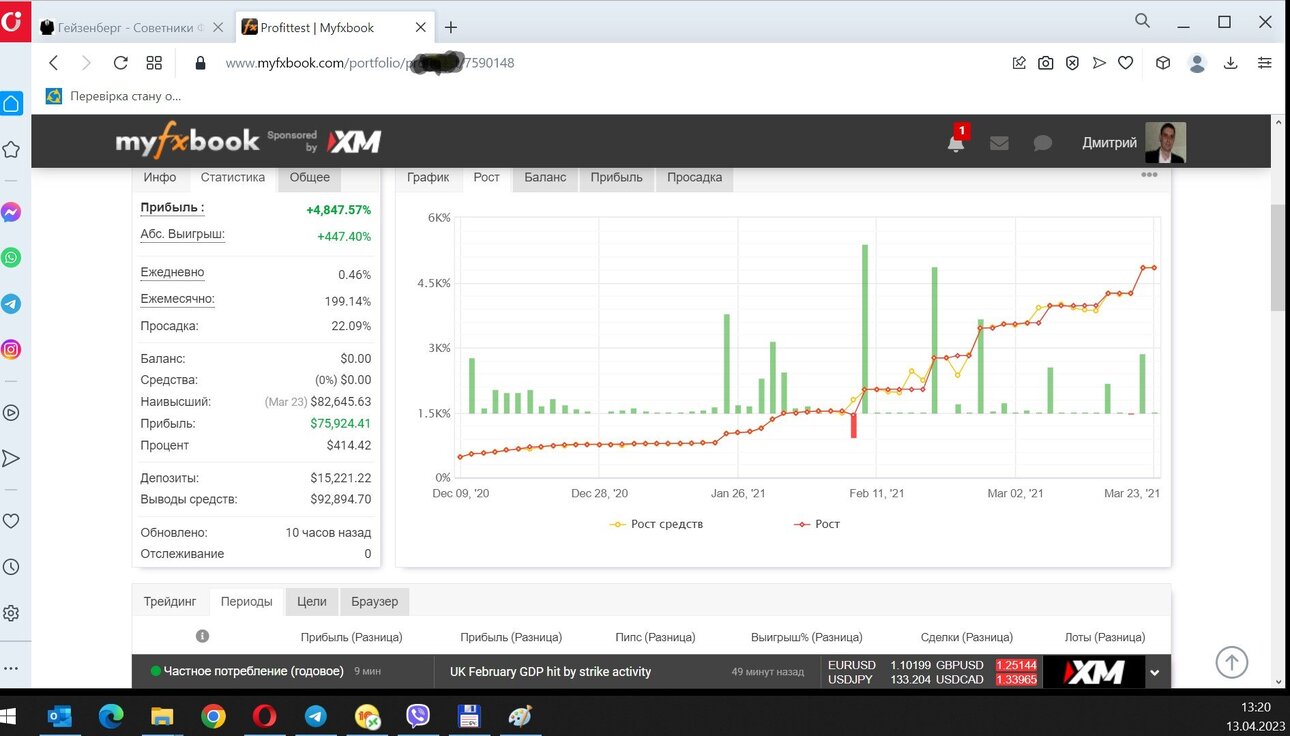Open the downloads icon

pyautogui.click(x=1231, y=63)
